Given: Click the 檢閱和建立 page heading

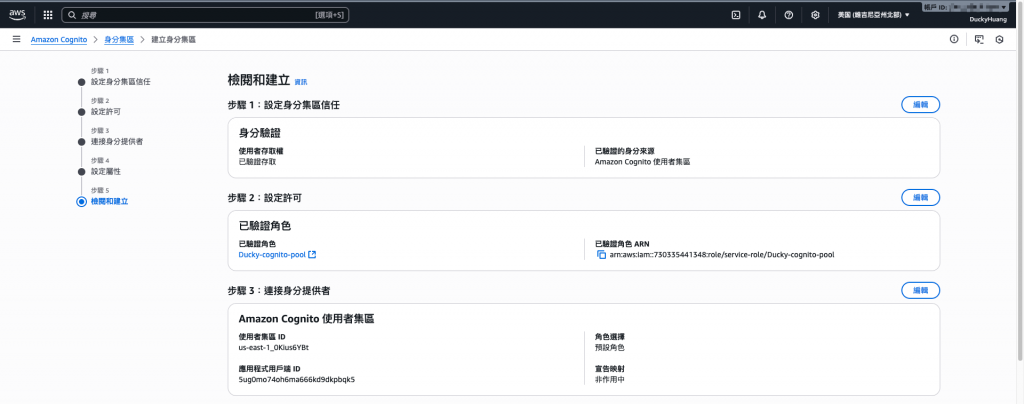Looking at the screenshot, I should coord(258,80).
